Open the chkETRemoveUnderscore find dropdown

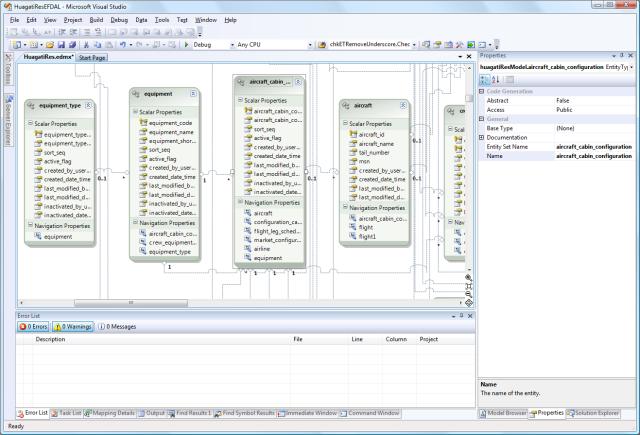point(414,45)
